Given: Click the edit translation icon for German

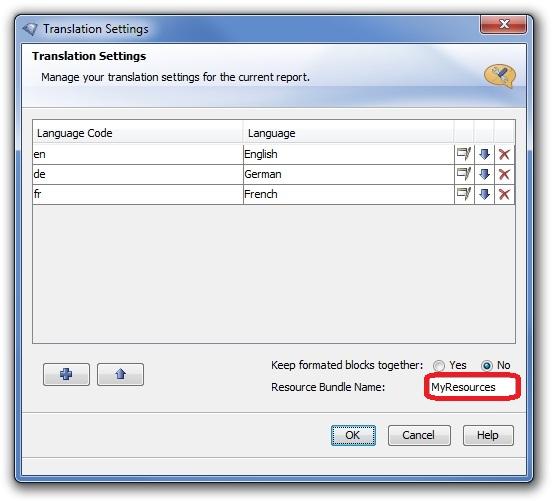Looking at the screenshot, I should [464, 174].
